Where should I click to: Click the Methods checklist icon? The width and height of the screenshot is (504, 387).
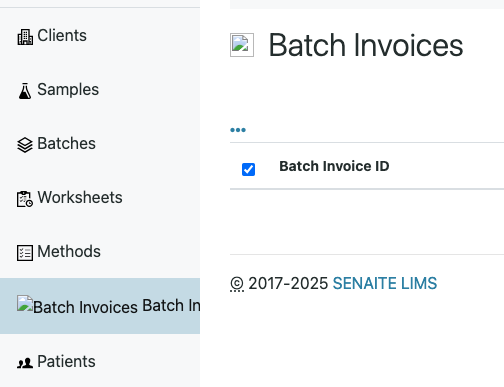coord(25,253)
